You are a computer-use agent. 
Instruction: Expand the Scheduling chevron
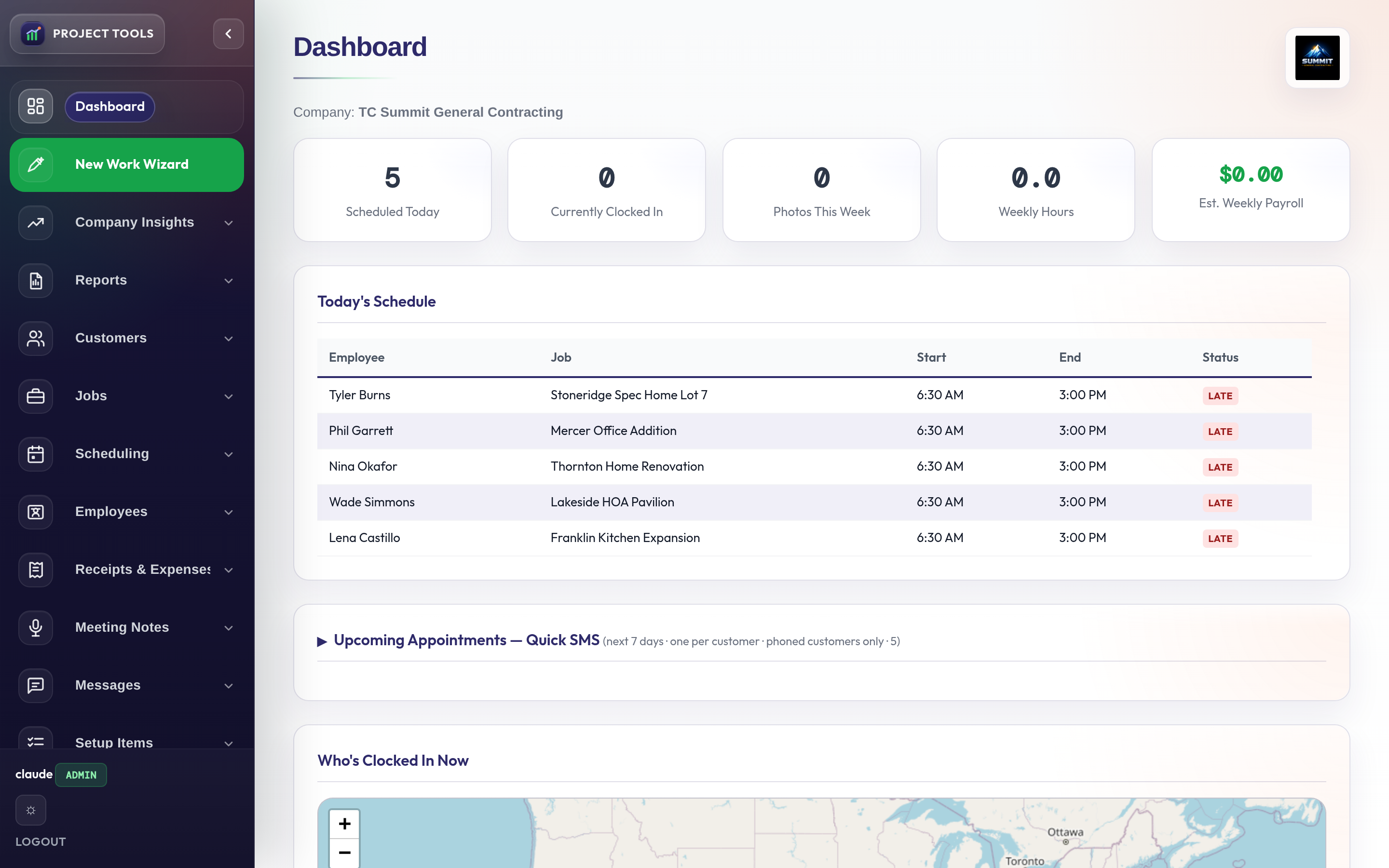[x=229, y=455]
